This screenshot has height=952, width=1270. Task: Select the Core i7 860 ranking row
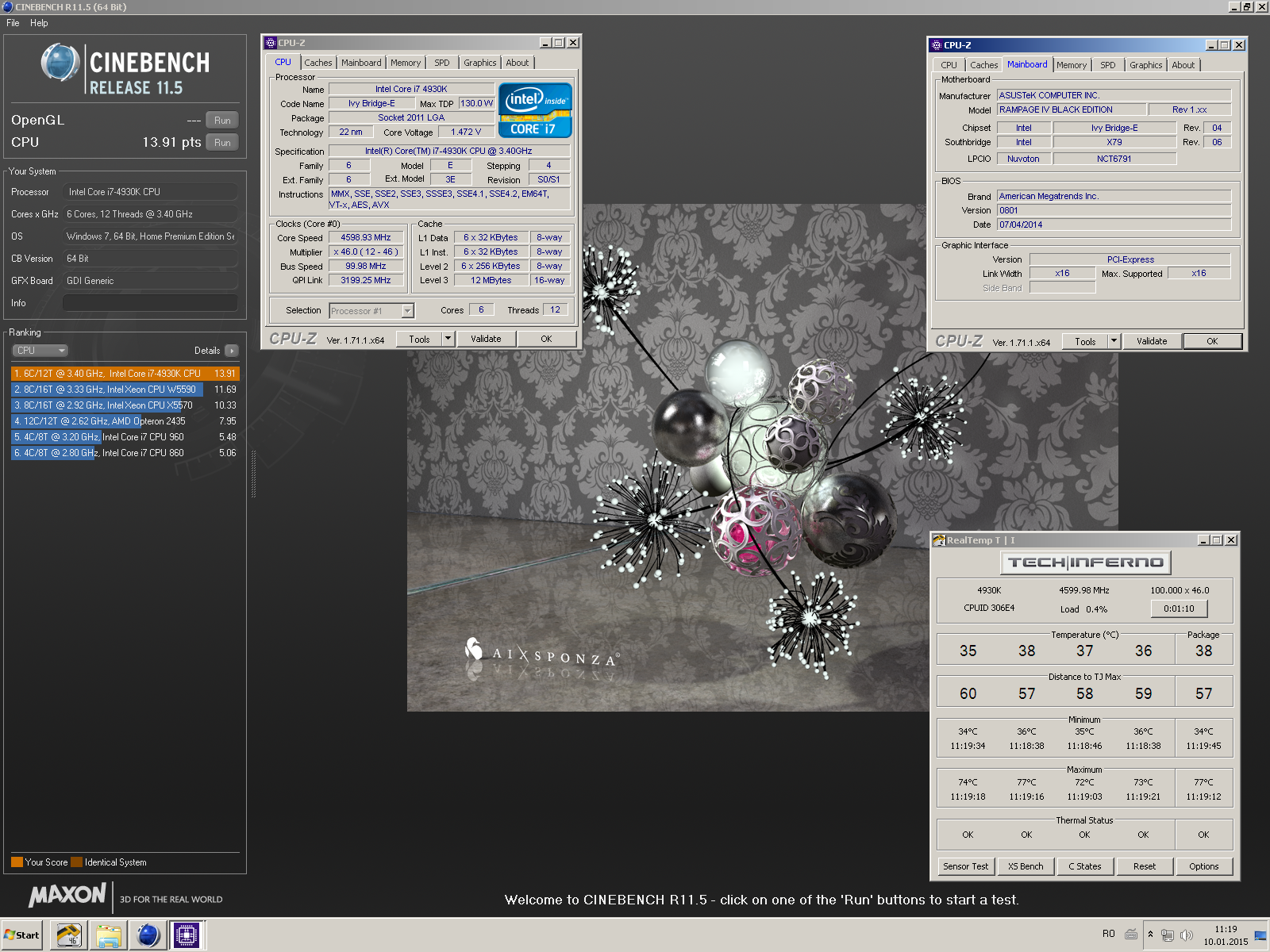coord(125,453)
